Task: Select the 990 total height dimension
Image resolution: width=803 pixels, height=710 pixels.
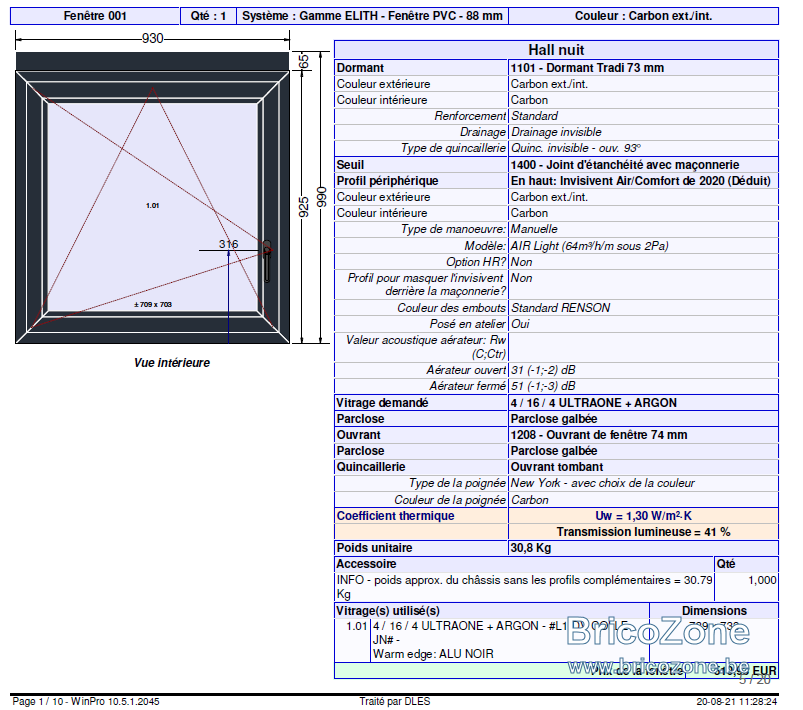Action: (x=321, y=197)
